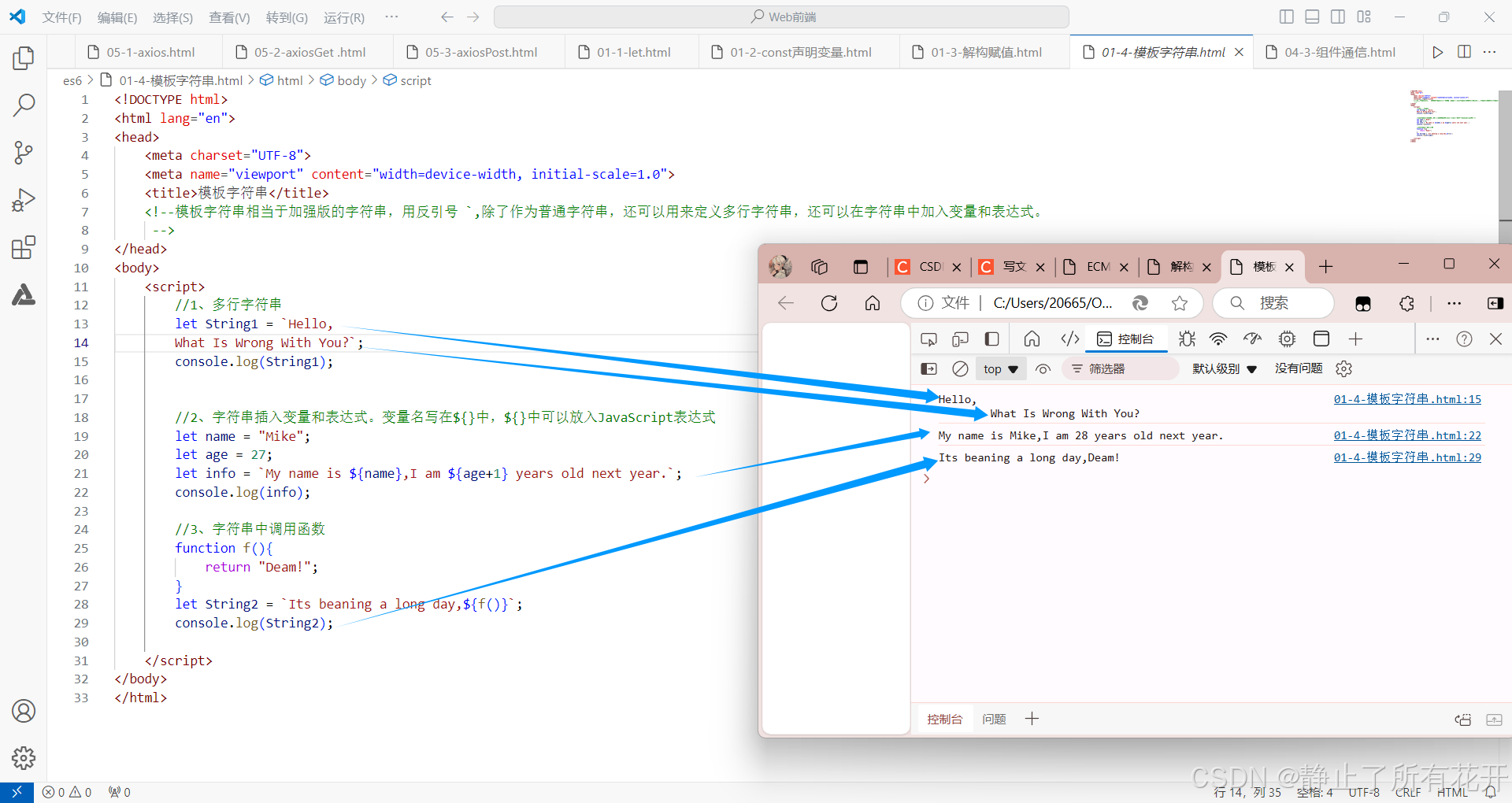Viewport: 1512px width, 803px height.
Task: Open a new browser tab
Action: [1326, 267]
